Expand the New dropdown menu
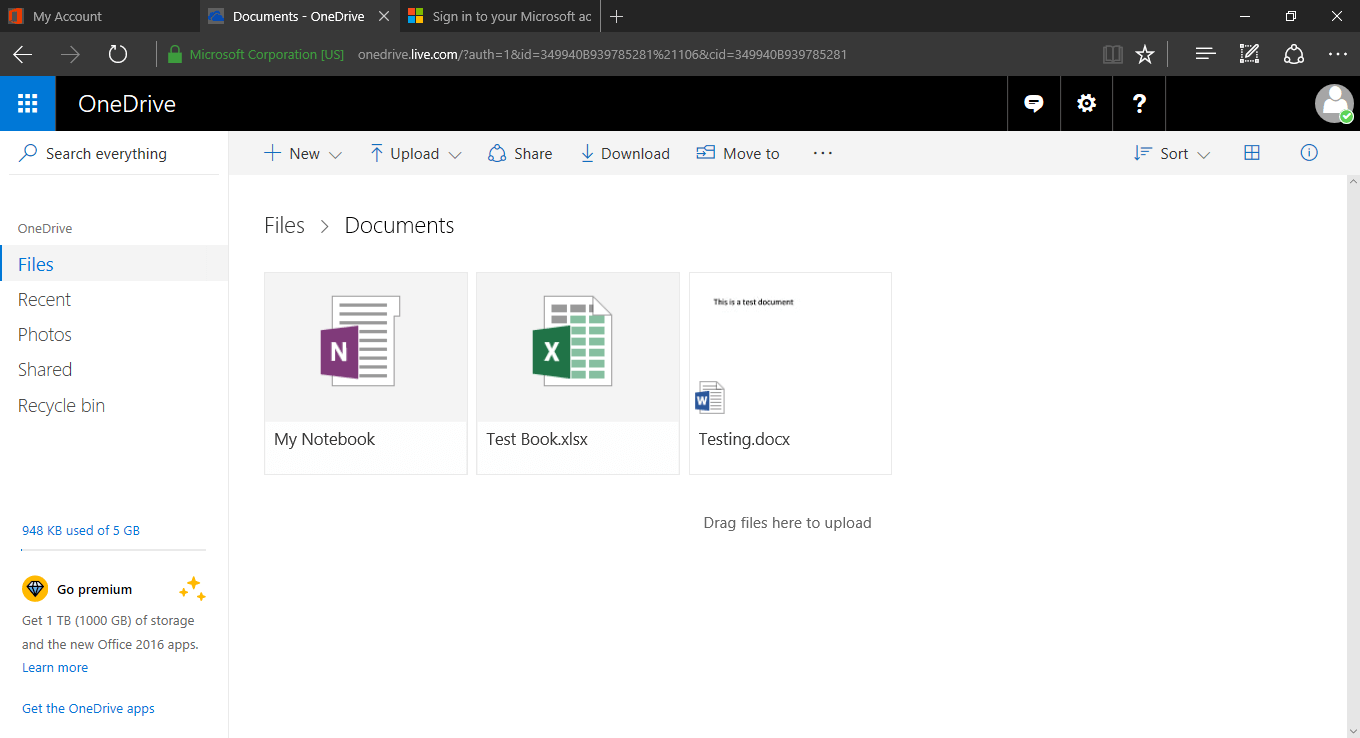Image resolution: width=1360 pixels, height=738 pixels. pyautogui.click(x=303, y=153)
